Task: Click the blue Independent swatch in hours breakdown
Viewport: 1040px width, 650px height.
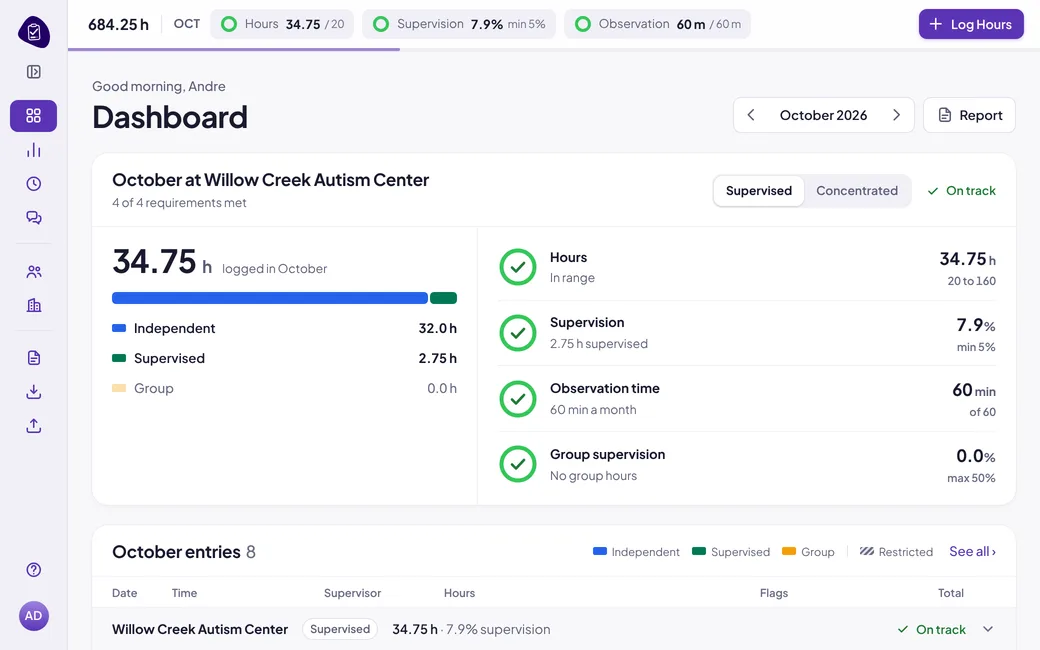Action: tap(119, 328)
